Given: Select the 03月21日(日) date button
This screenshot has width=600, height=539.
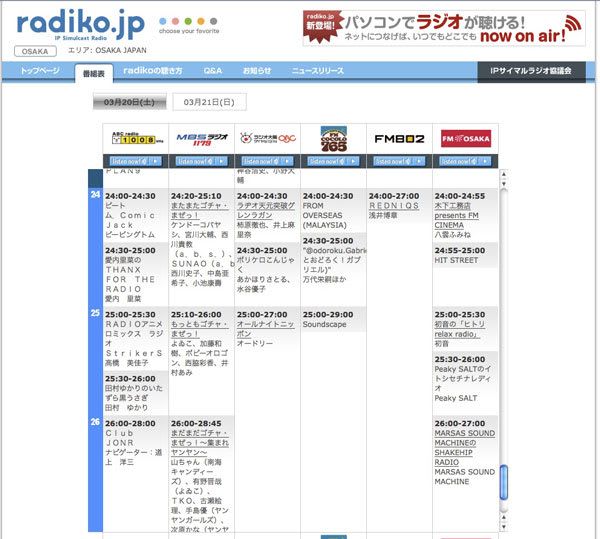Looking at the screenshot, I should (x=209, y=102).
